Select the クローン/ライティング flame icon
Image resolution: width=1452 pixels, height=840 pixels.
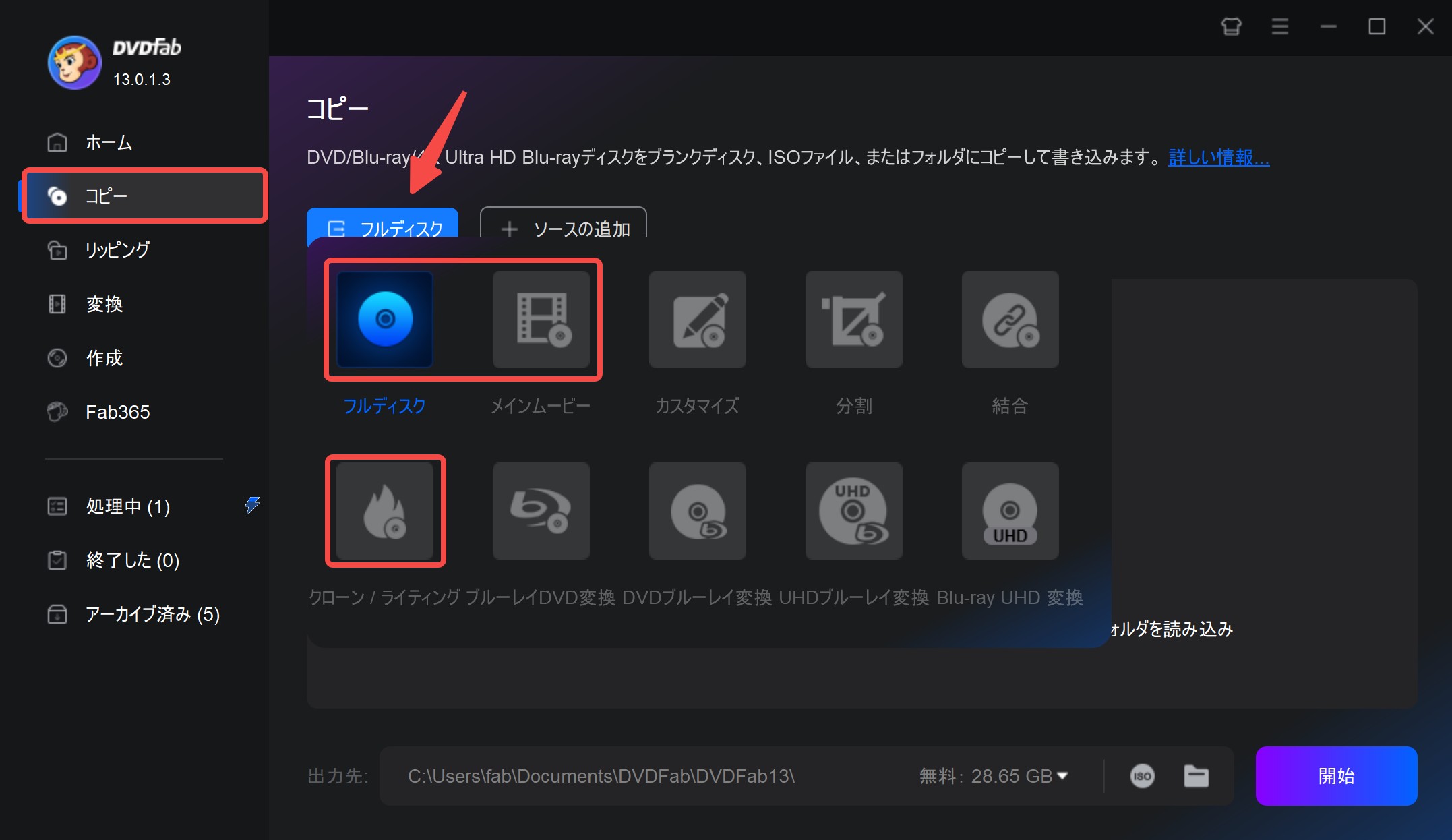385,511
